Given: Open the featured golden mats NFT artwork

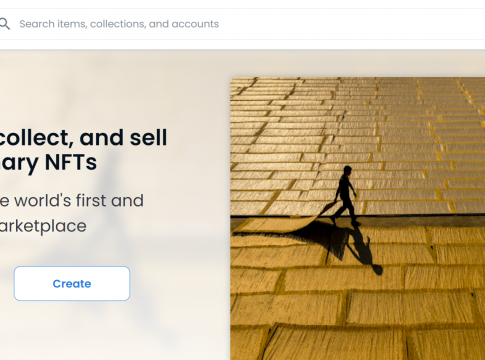Looking at the screenshot, I should coord(357,218).
